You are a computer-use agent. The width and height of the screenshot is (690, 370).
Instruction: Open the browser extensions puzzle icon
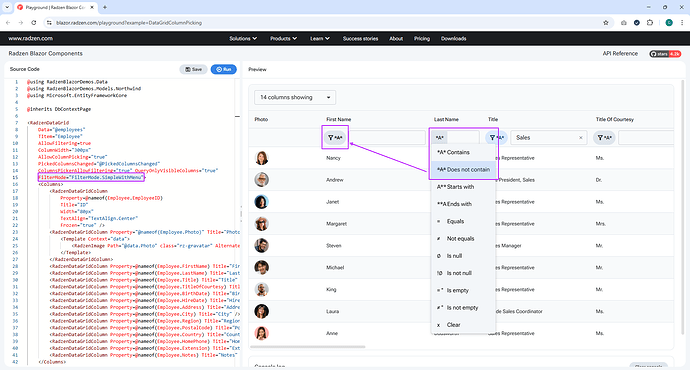(x=650, y=22)
